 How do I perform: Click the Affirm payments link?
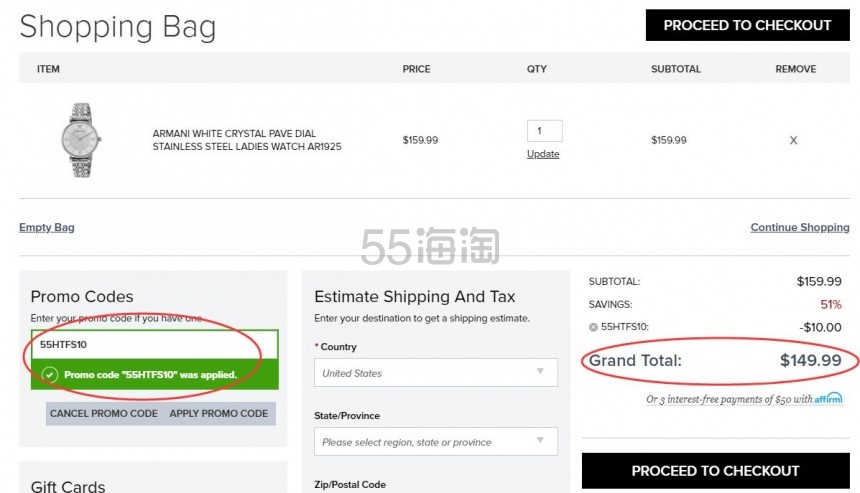pos(744,399)
